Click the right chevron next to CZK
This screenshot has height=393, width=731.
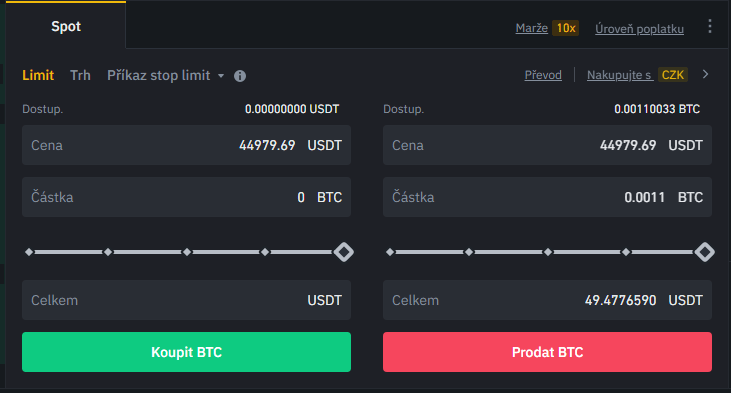pyautogui.click(x=705, y=75)
